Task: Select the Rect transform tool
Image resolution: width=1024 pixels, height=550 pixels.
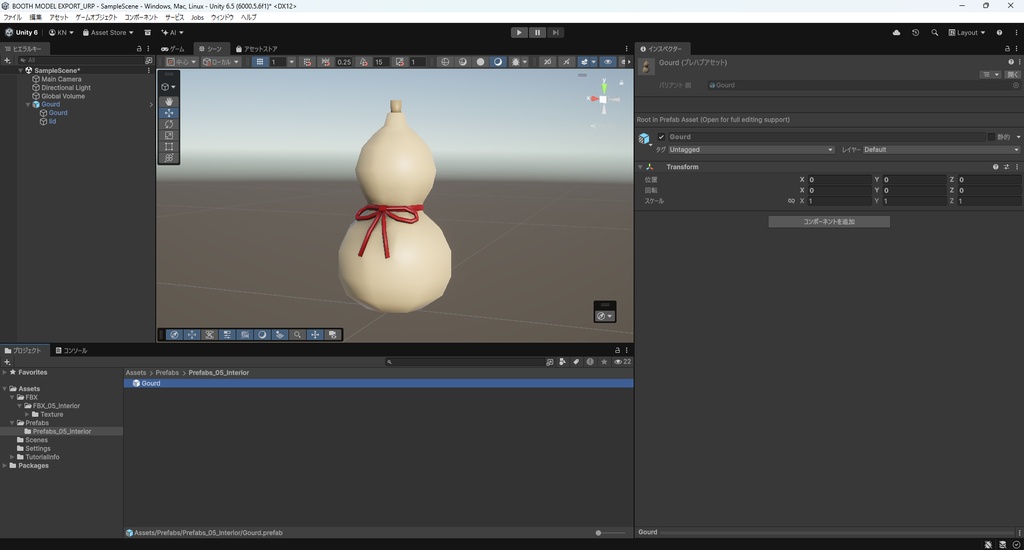Action: point(168,146)
